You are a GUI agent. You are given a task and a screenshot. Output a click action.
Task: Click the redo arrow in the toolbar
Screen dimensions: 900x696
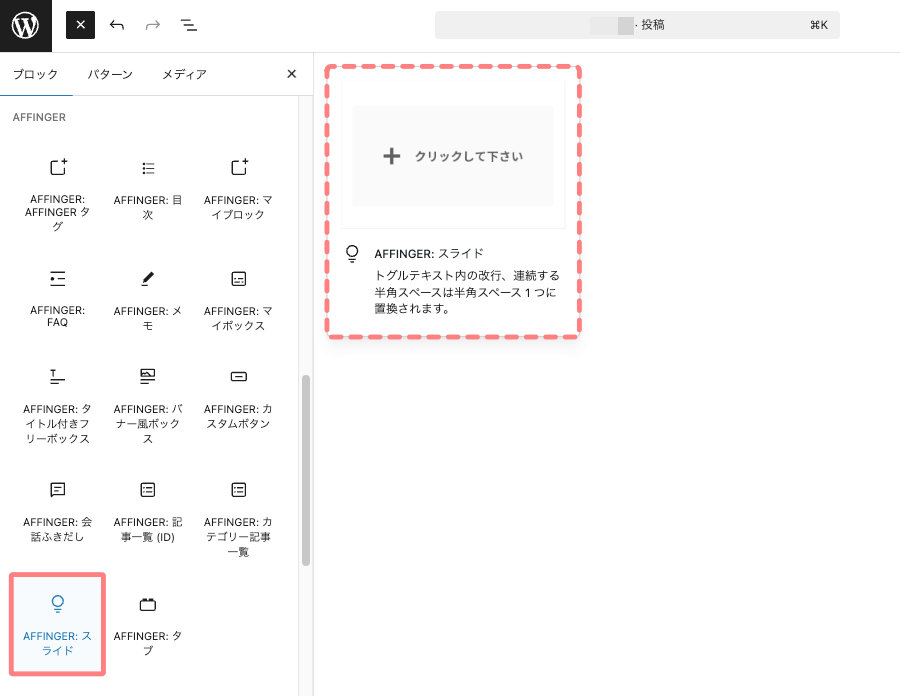pyautogui.click(x=153, y=25)
